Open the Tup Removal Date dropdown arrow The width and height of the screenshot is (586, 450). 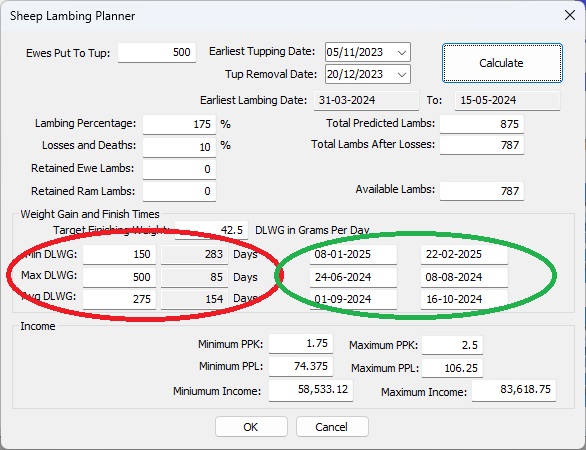(402, 74)
